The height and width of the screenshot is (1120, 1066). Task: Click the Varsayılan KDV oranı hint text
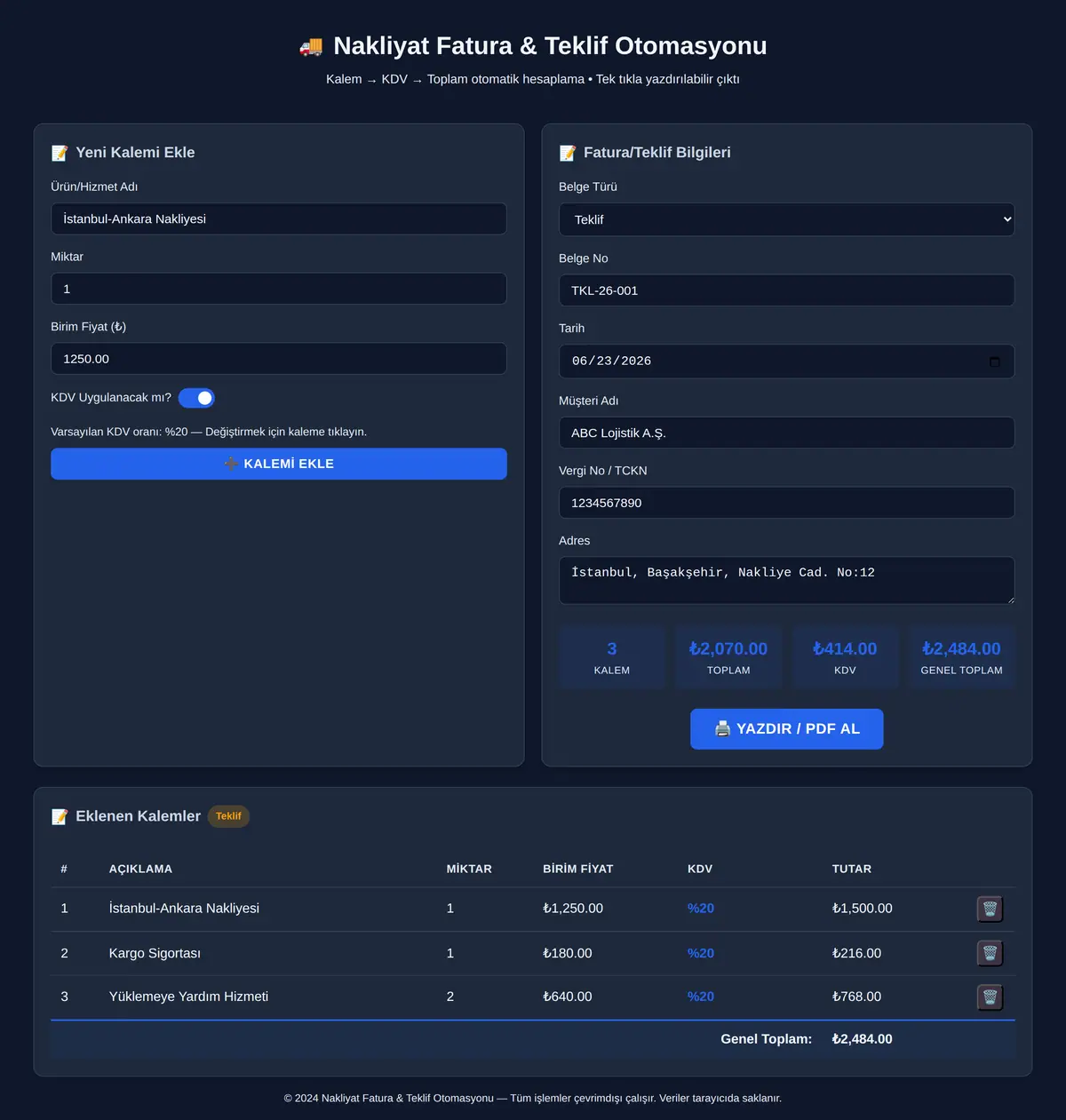pos(209,432)
